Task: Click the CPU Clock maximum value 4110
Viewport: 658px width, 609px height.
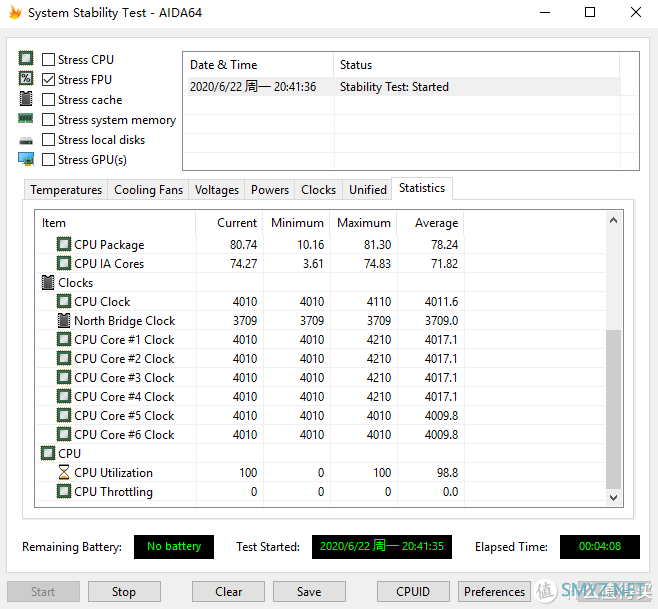Action: pyautogui.click(x=379, y=301)
